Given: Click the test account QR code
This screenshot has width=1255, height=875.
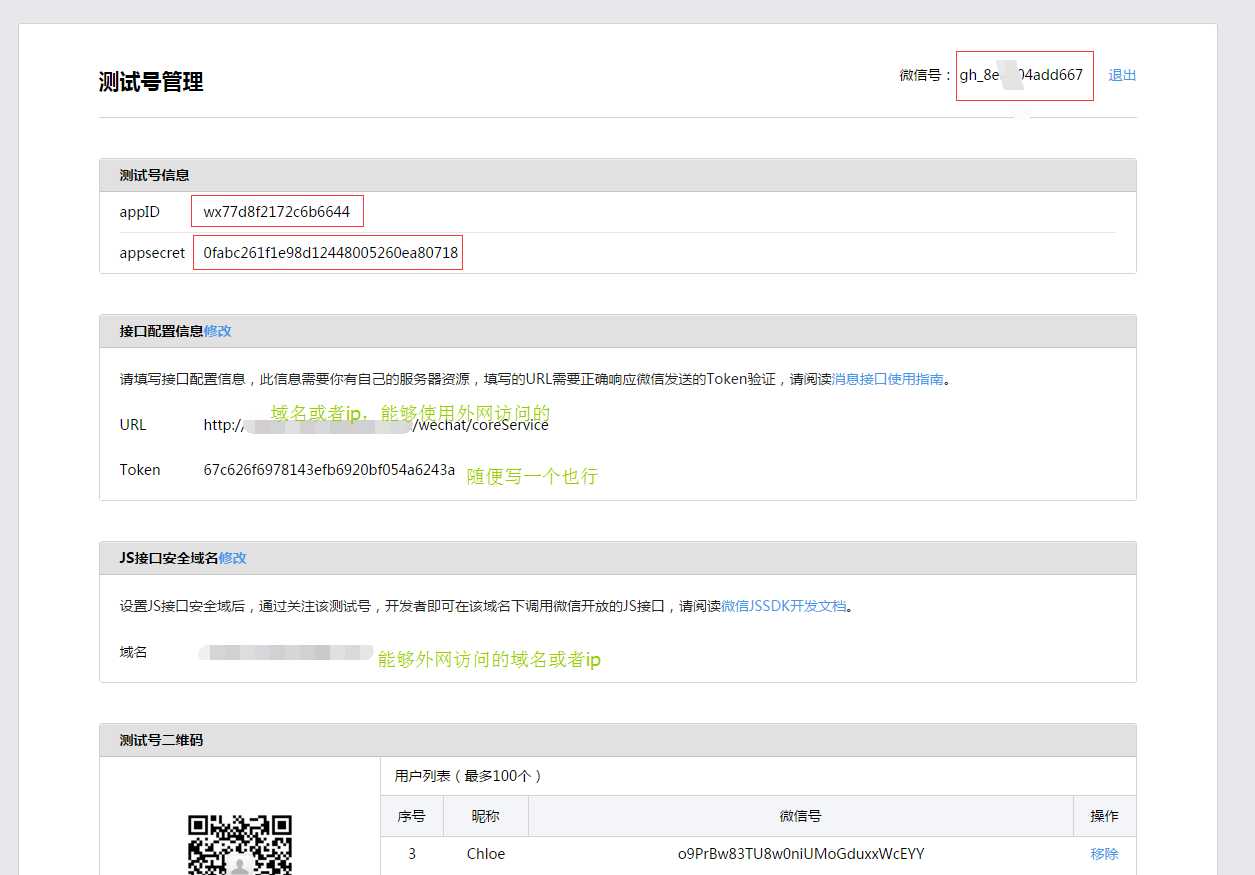Looking at the screenshot, I should pos(240,845).
